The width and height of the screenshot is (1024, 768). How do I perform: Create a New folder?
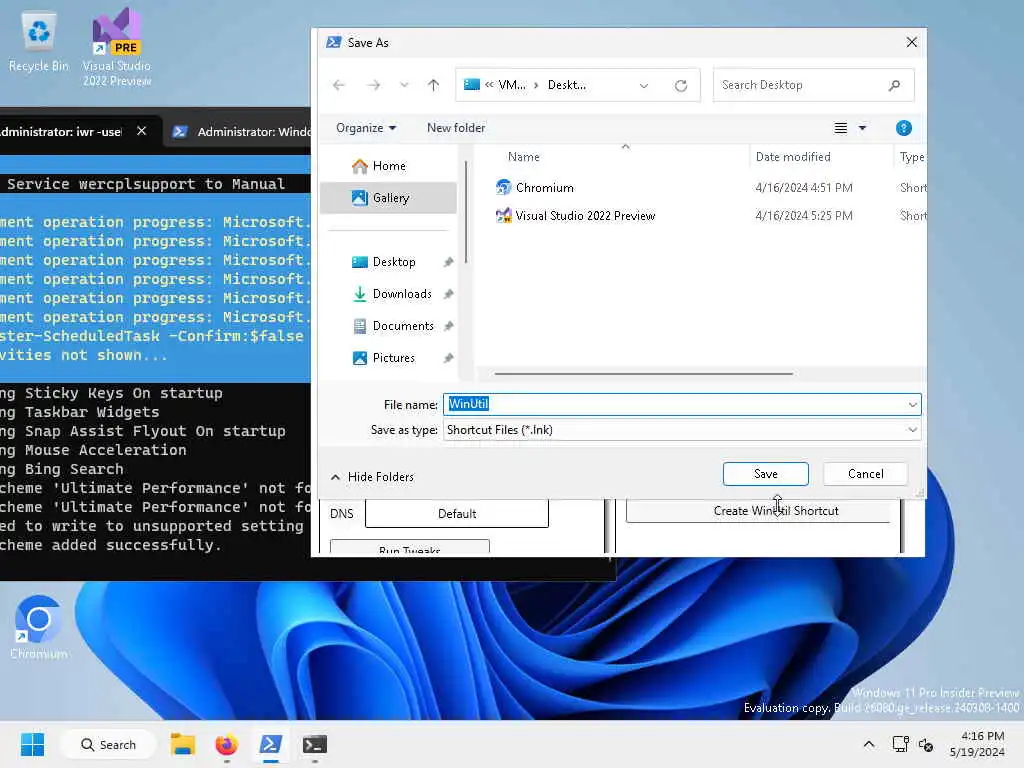click(x=456, y=128)
